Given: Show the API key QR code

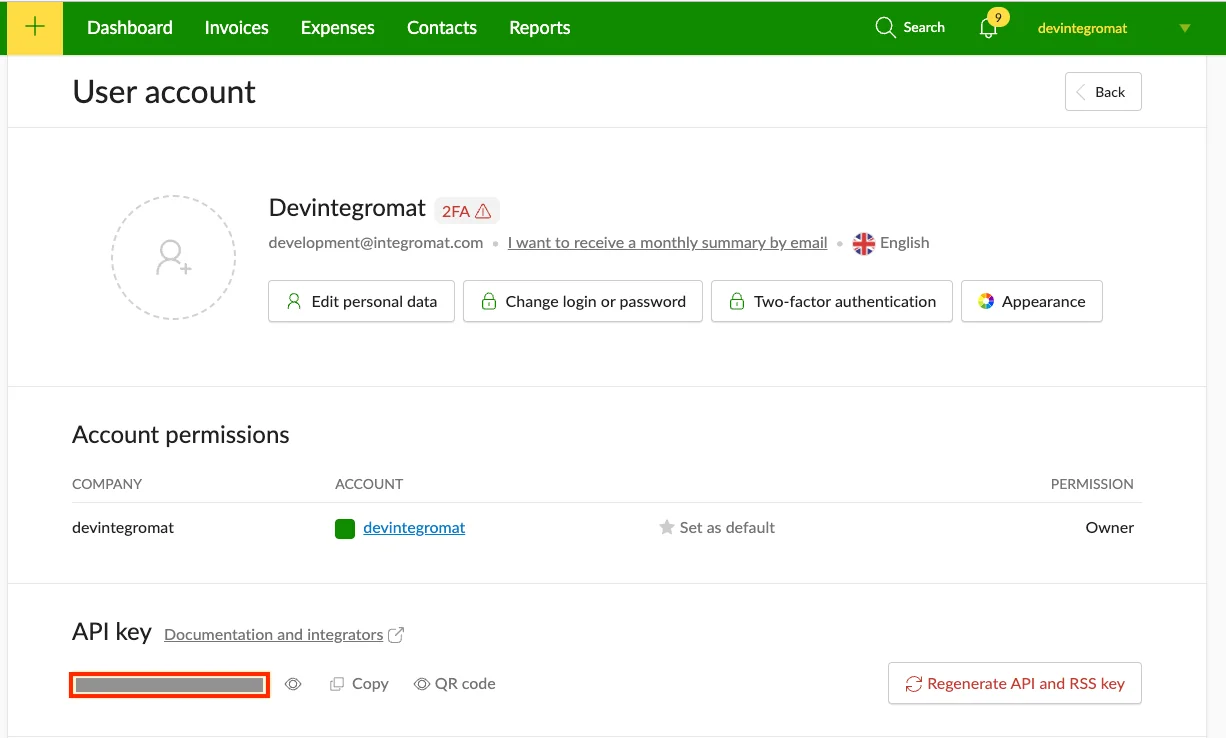Looking at the screenshot, I should pyautogui.click(x=455, y=684).
